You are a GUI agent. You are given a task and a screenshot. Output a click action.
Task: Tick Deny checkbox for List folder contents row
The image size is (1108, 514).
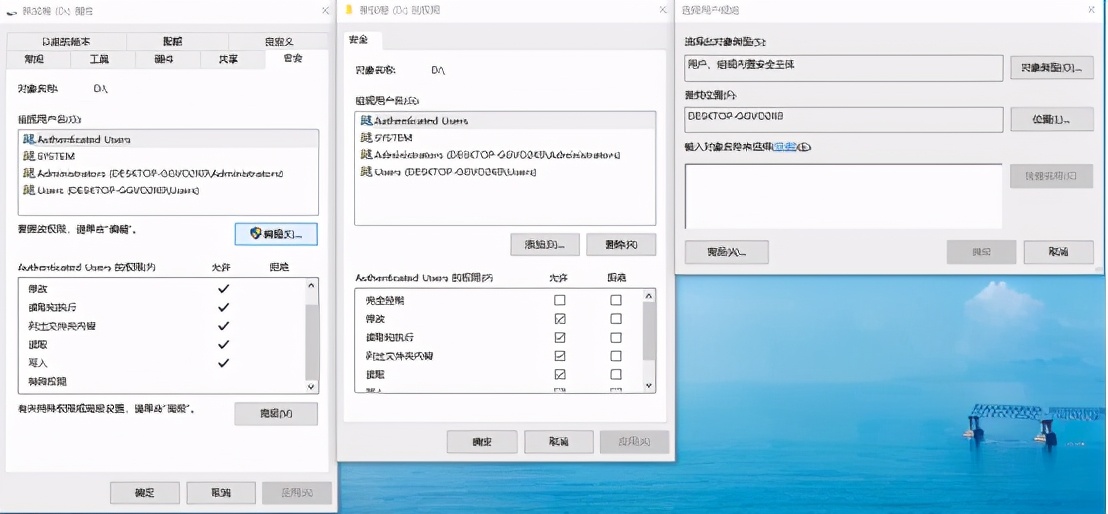[616, 356]
